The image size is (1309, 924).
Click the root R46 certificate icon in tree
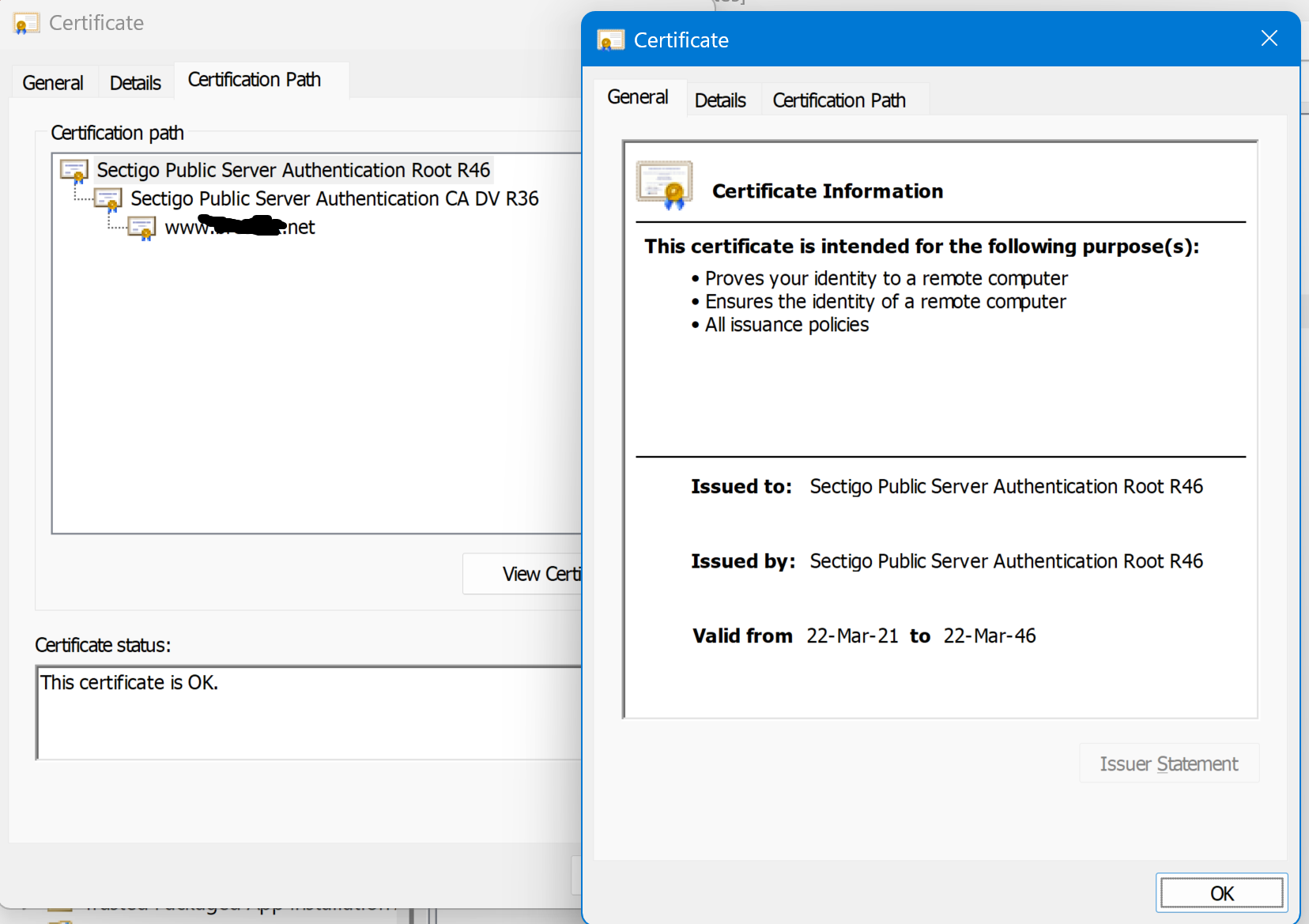coord(74,171)
